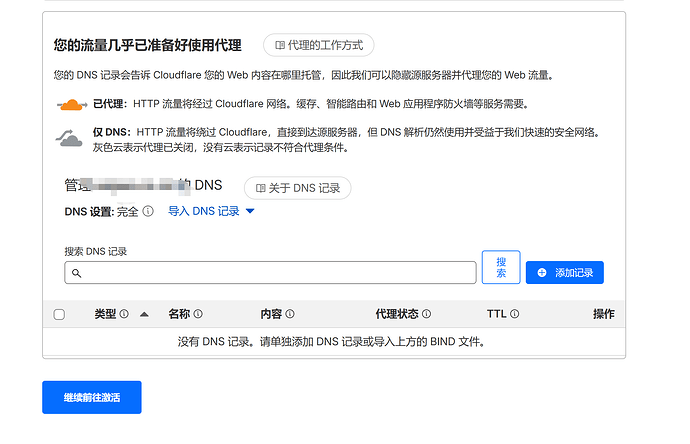
Task: Click the 操作 column header
Action: (x=603, y=314)
